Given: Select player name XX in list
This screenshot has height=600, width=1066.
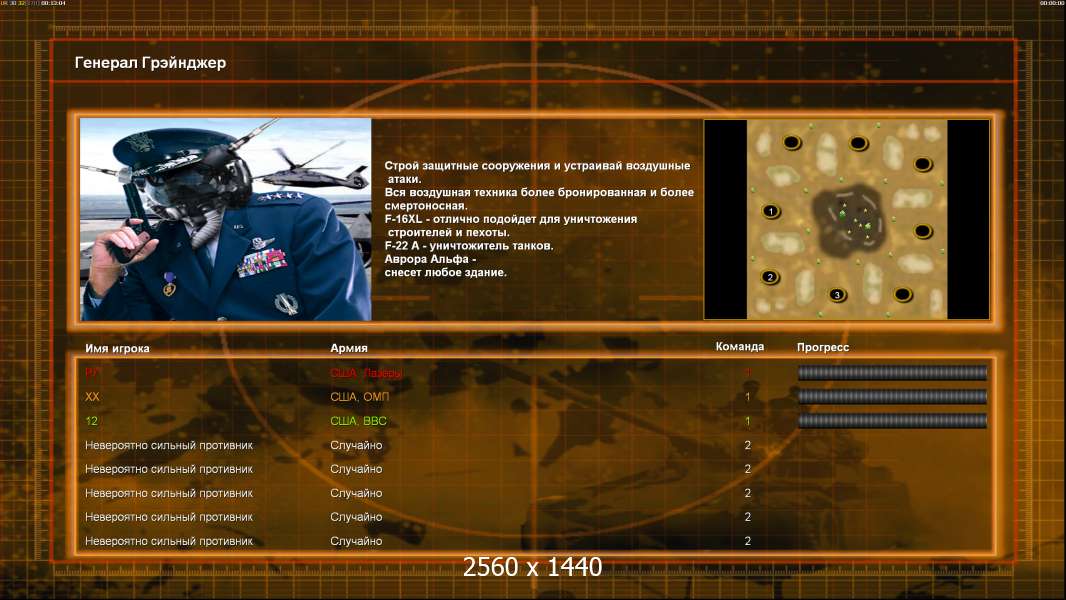Looking at the screenshot, I should point(93,397).
